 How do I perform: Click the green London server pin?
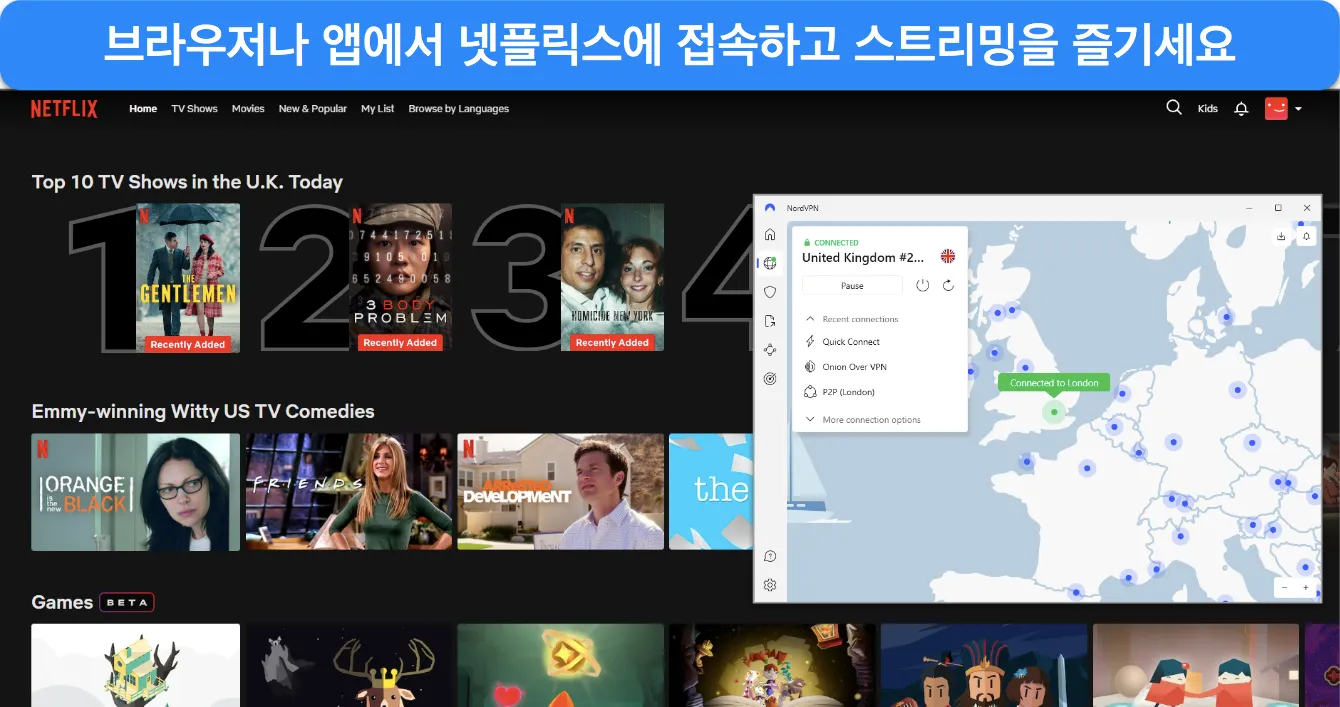click(1054, 412)
